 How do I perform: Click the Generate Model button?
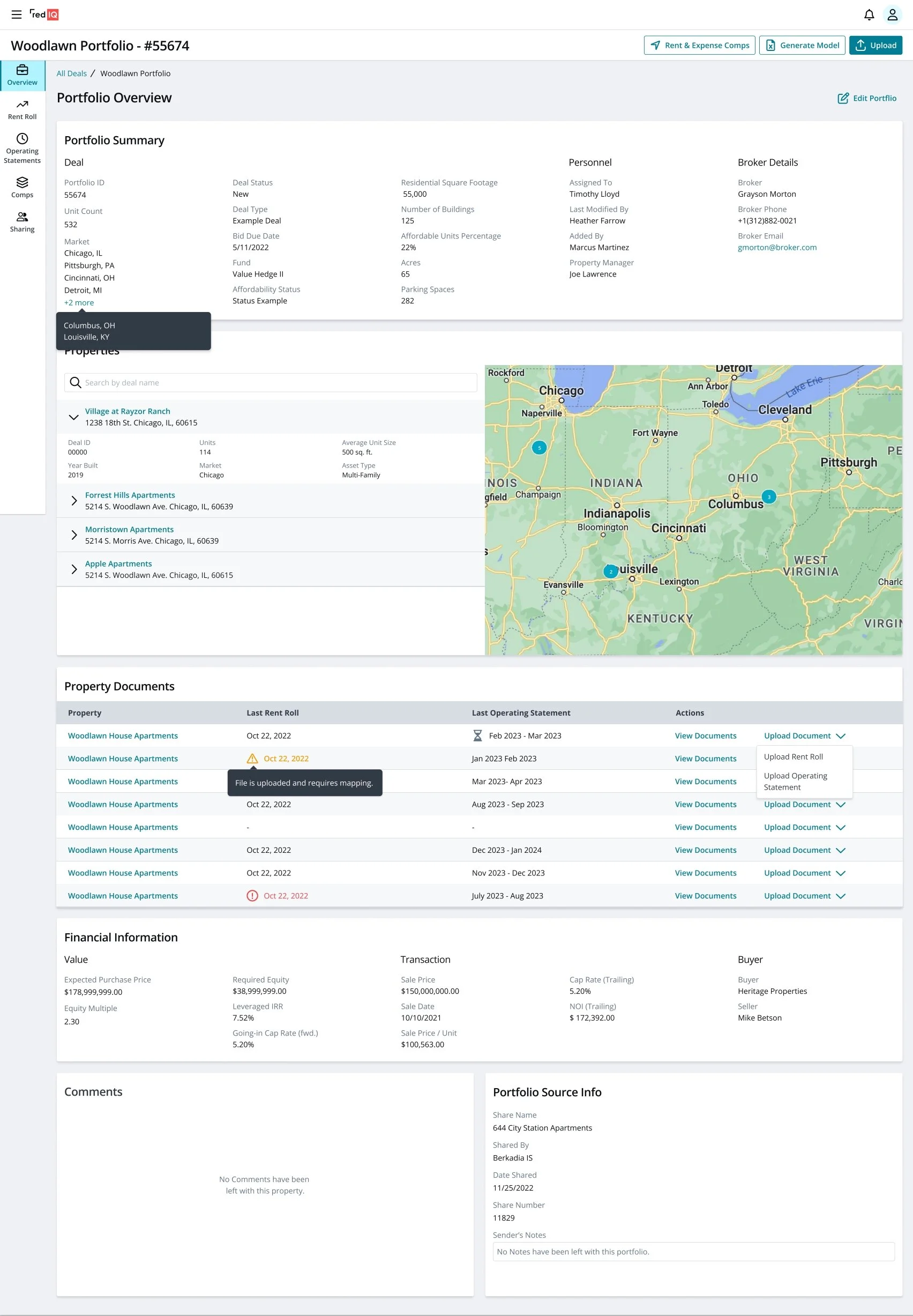point(802,45)
